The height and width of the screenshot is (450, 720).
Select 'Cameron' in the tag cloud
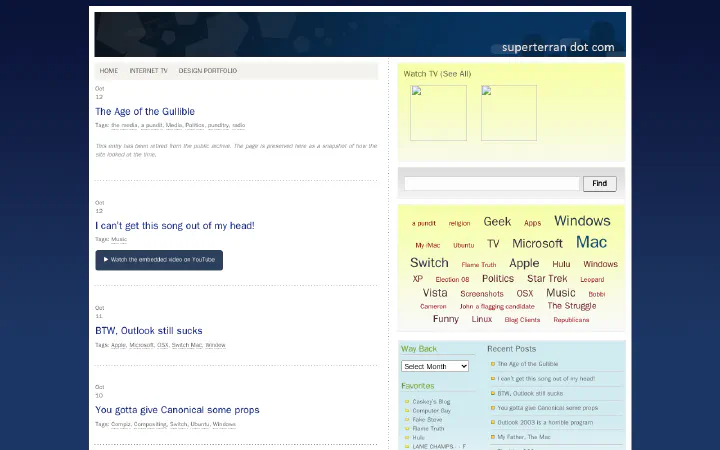click(433, 307)
